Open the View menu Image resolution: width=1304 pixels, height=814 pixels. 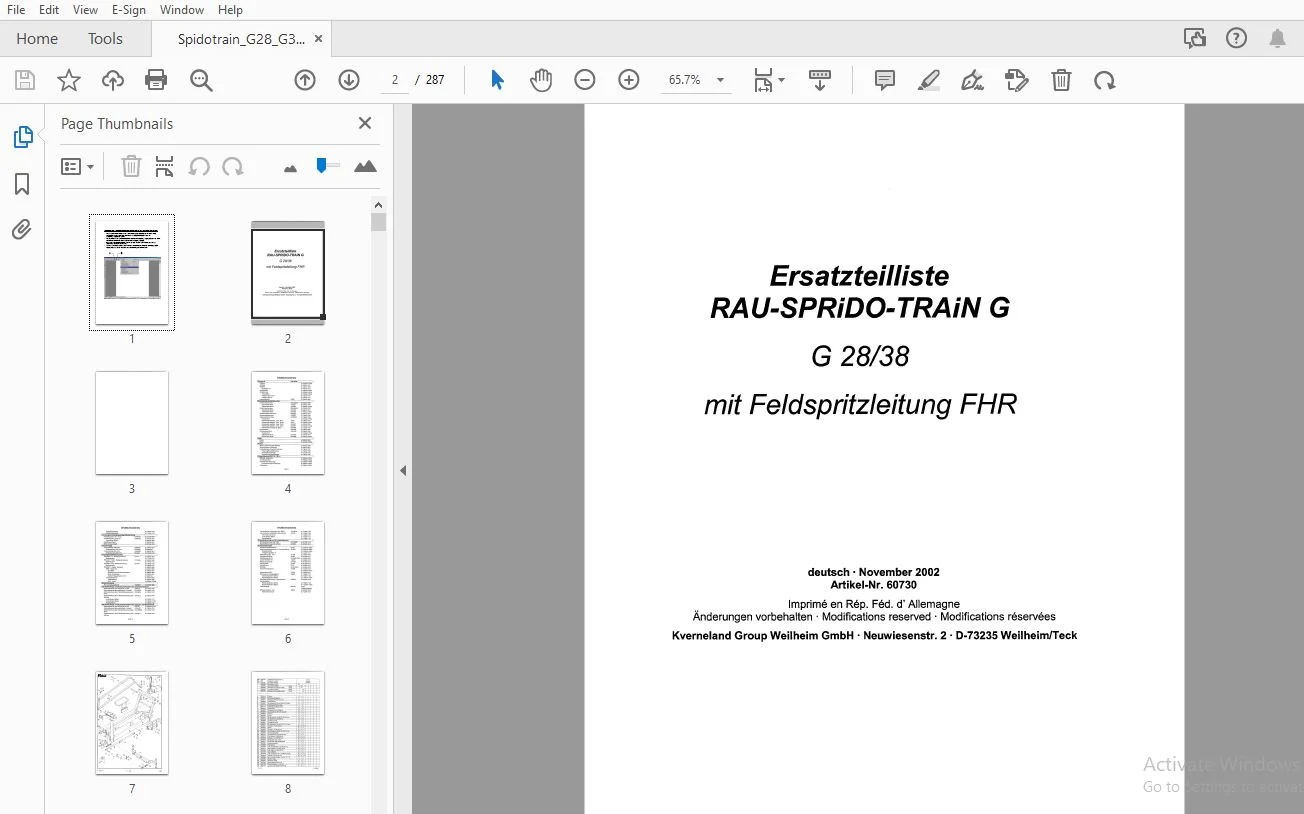click(x=85, y=10)
